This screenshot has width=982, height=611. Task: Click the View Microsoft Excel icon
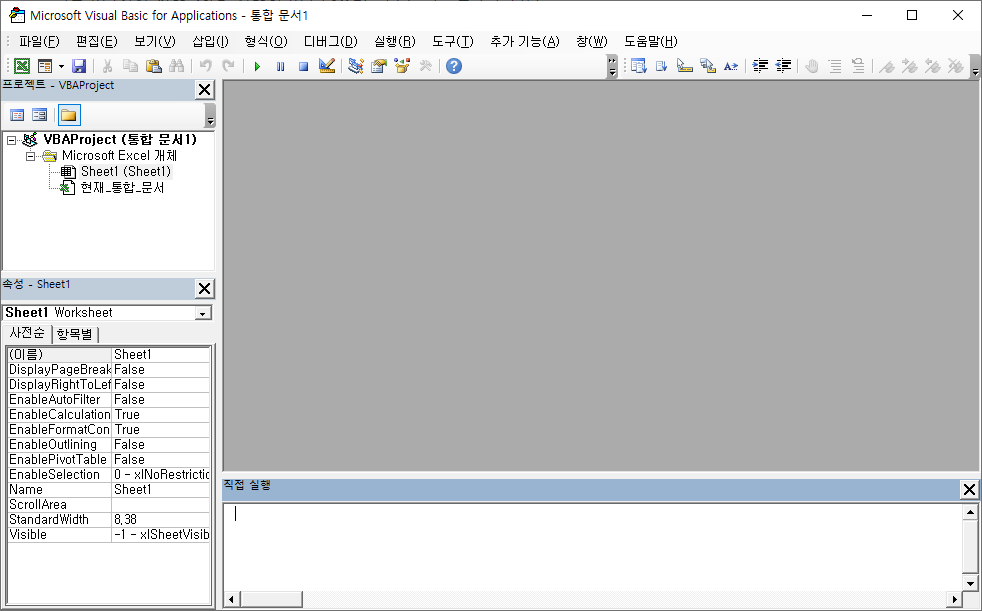coord(22,66)
